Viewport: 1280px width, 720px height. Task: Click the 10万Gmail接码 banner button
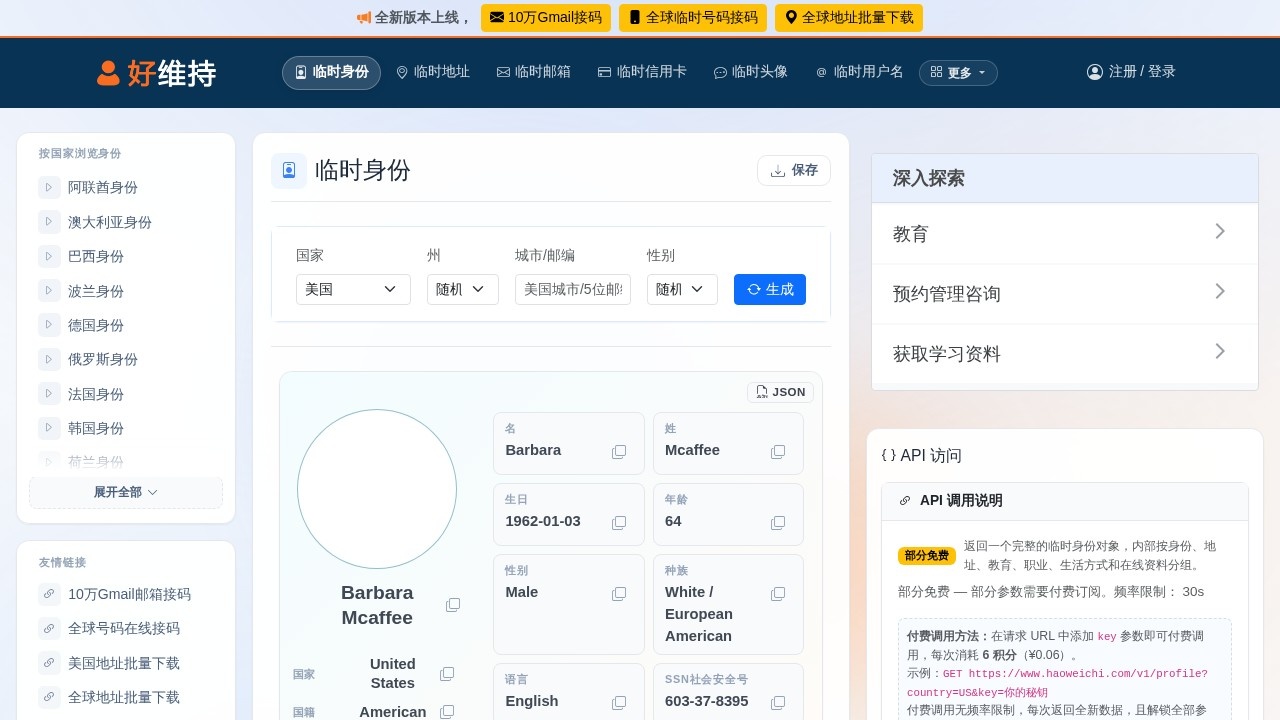546,18
